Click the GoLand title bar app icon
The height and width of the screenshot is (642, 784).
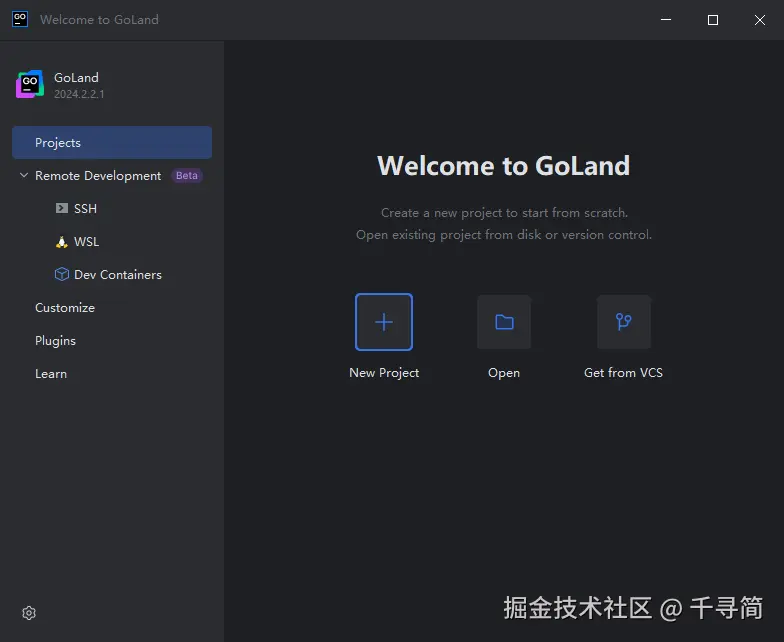20,20
